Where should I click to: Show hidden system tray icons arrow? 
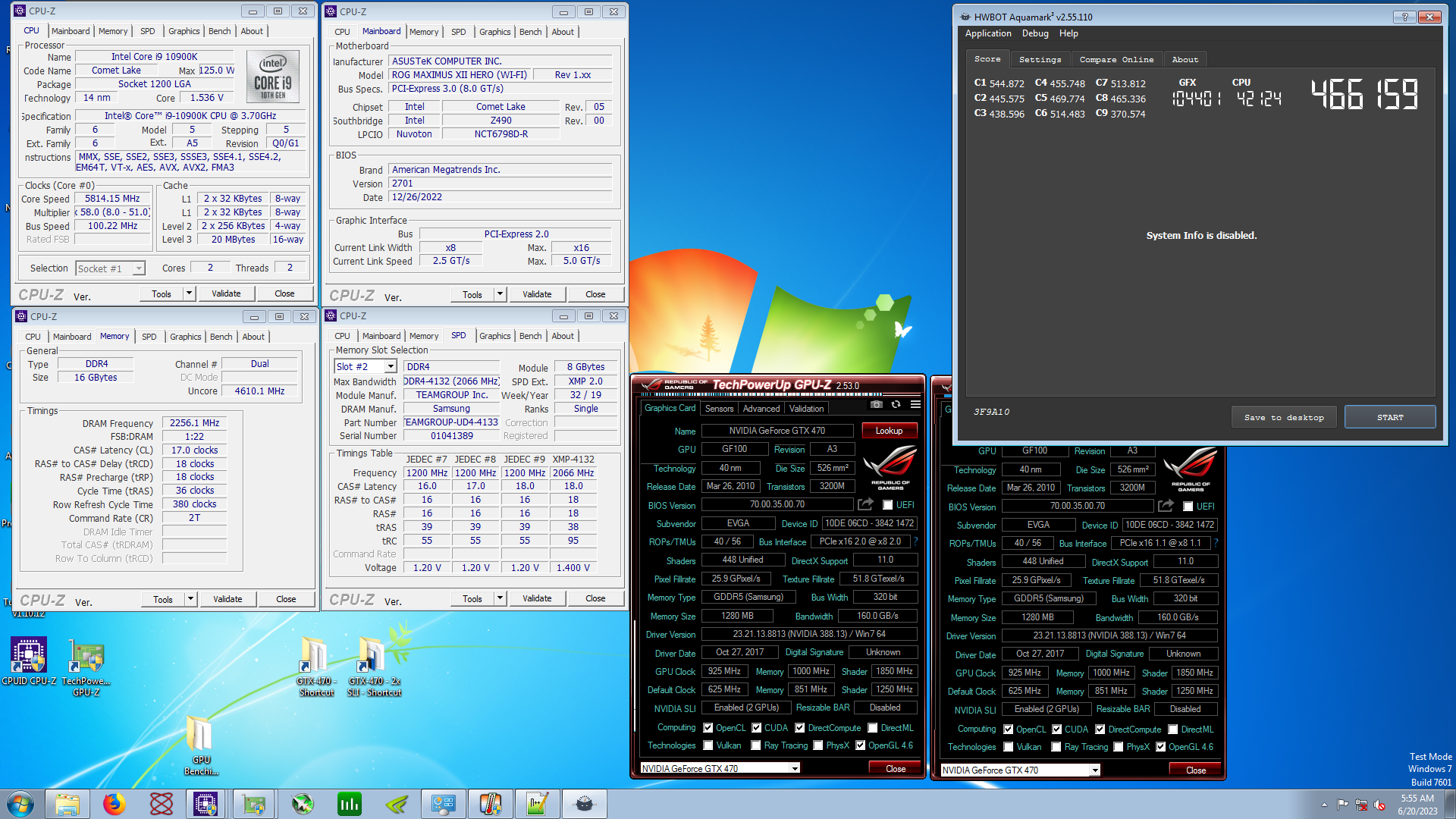1324,805
